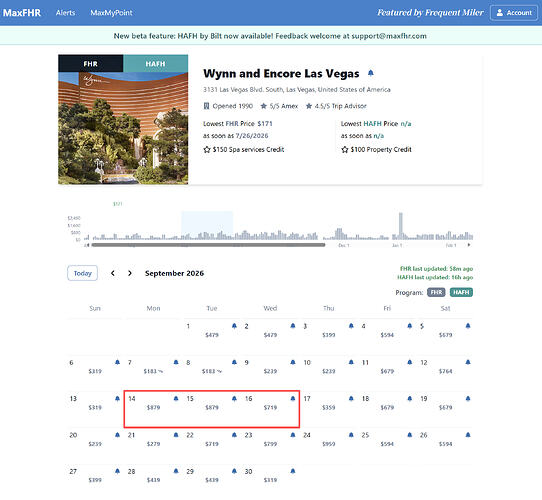Click the bell icon on September 24
This screenshot has width=542, height=500.
[351, 435]
